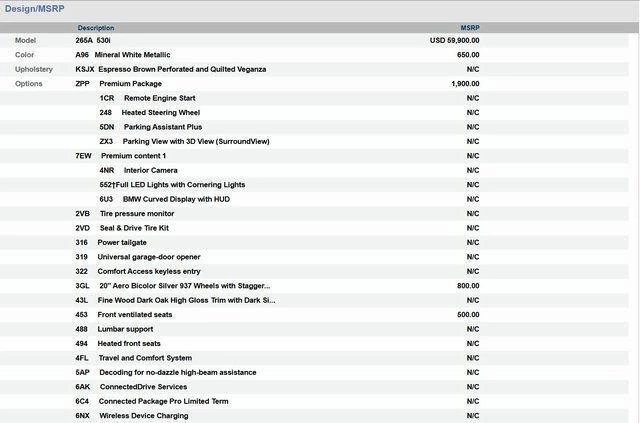Click 20" Aero Bicolor Silver wheels option
This screenshot has height=423, width=640.
point(172,286)
